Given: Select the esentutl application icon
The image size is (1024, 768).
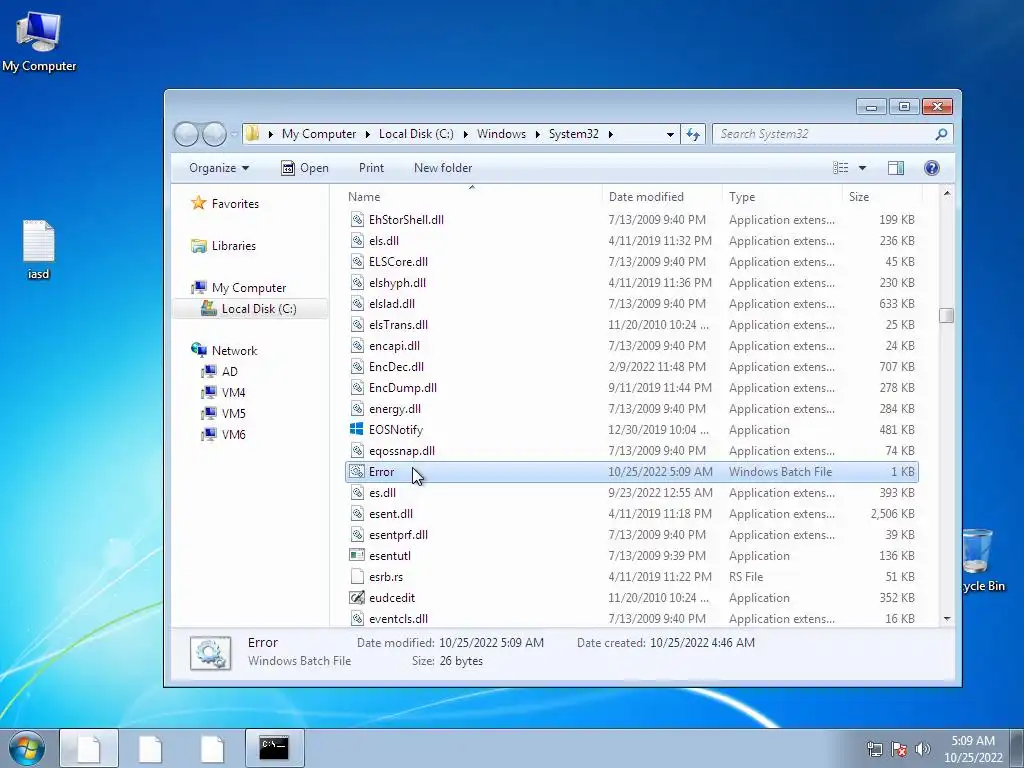Looking at the screenshot, I should tap(357, 555).
